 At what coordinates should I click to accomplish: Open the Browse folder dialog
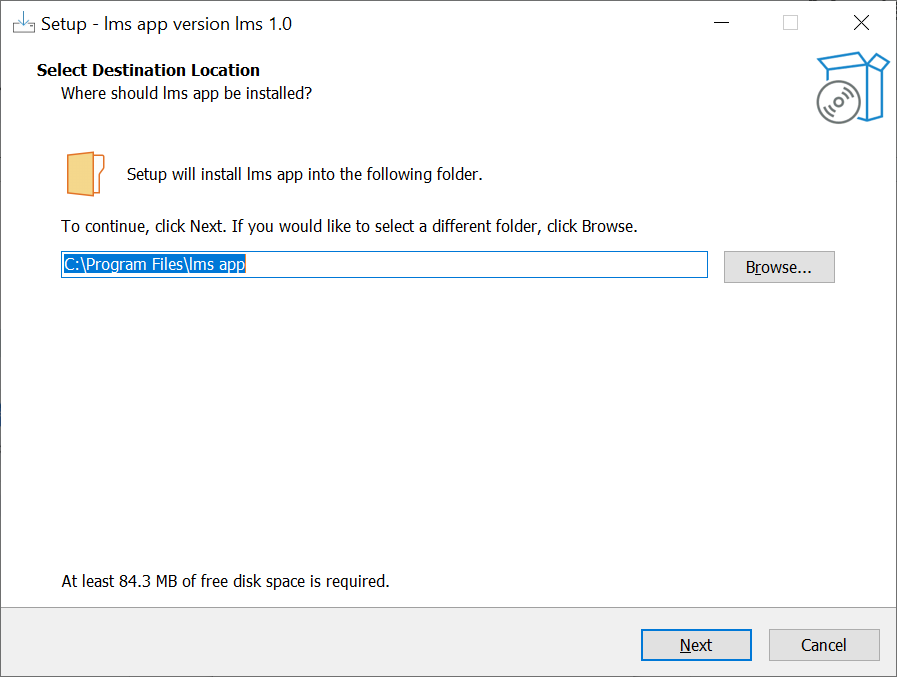click(778, 267)
